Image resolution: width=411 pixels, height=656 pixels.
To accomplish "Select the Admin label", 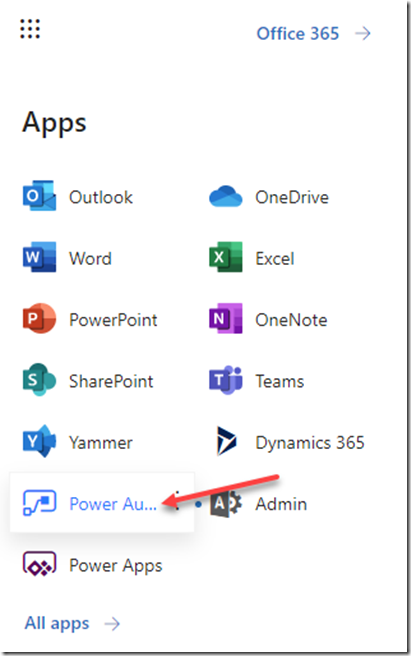I will [x=281, y=504].
